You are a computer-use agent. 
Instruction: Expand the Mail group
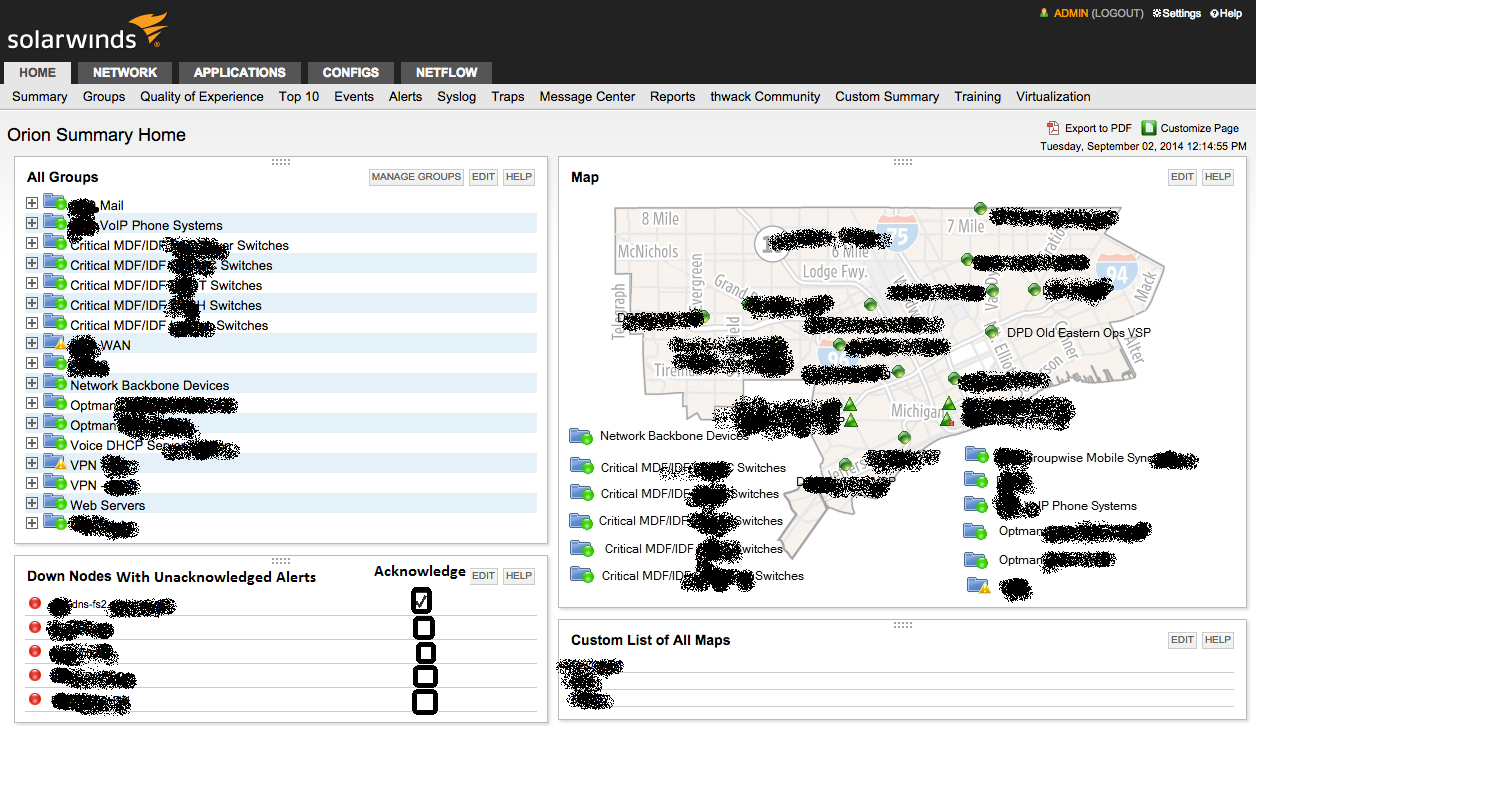click(x=32, y=204)
